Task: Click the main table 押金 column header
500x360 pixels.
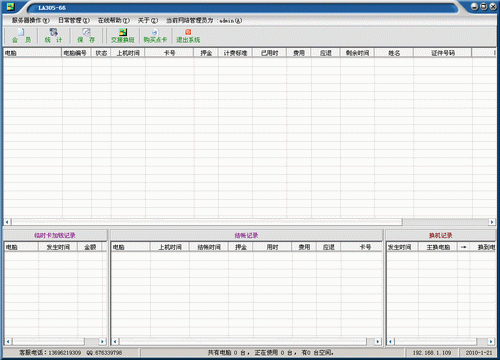Action: 206,53
